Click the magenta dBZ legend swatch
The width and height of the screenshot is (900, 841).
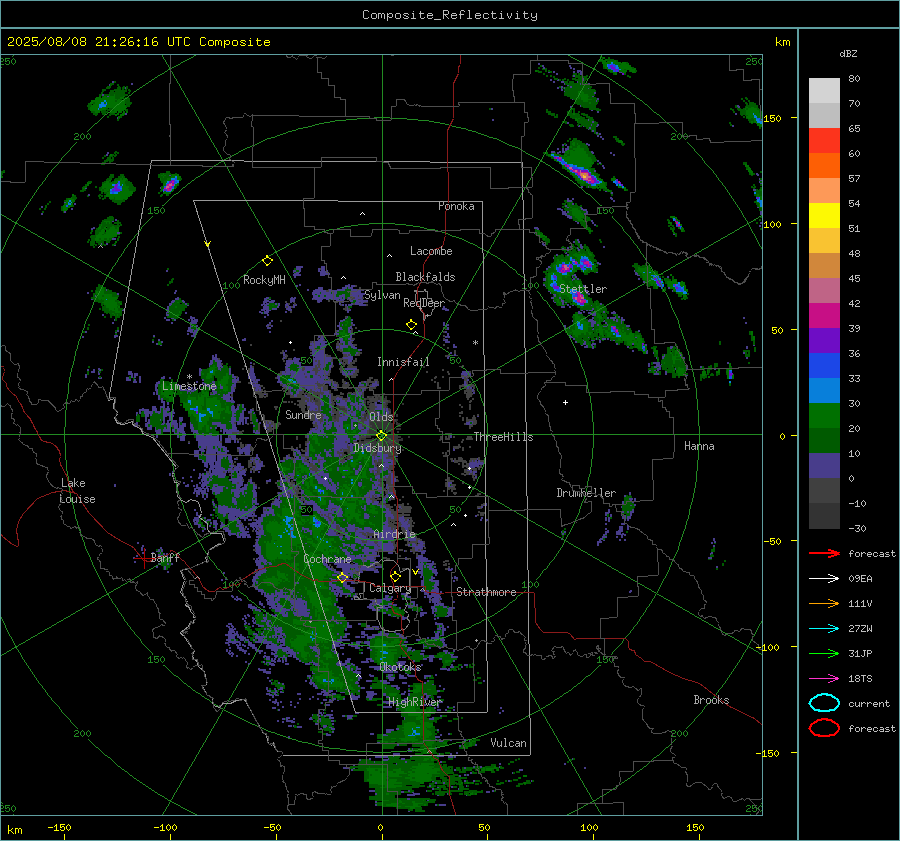[x=824, y=316]
